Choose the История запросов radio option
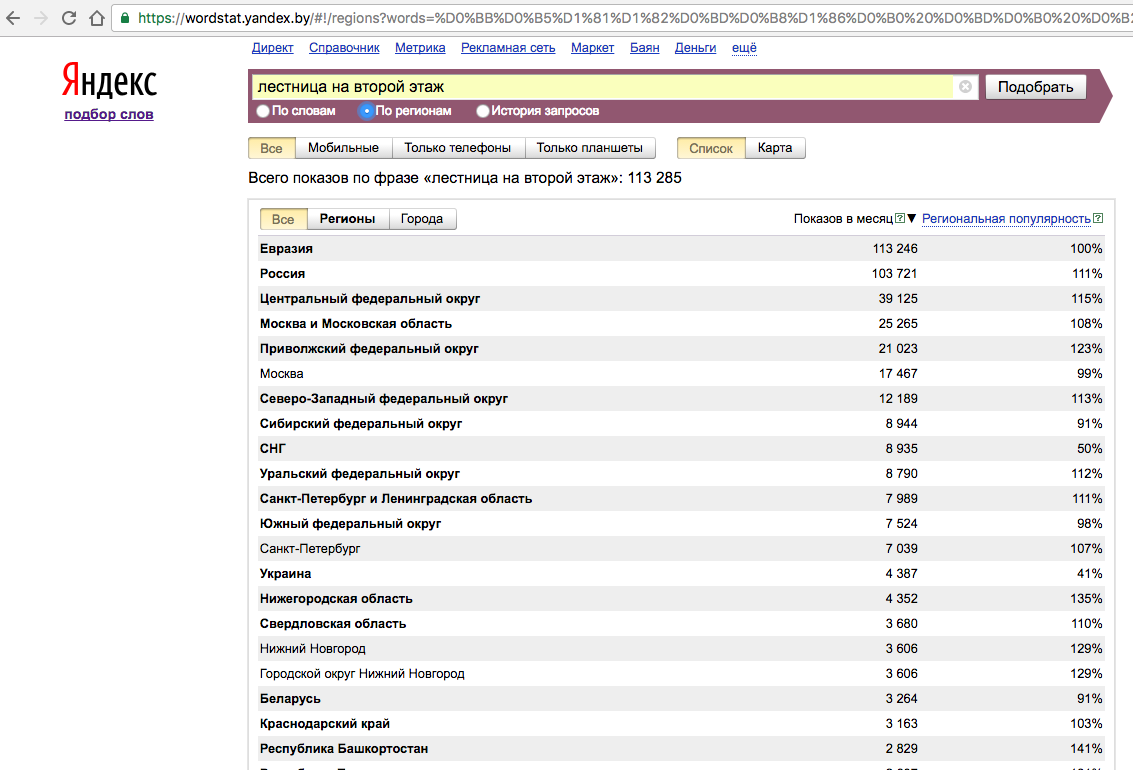1133x770 pixels. pyautogui.click(x=483, y=111)
